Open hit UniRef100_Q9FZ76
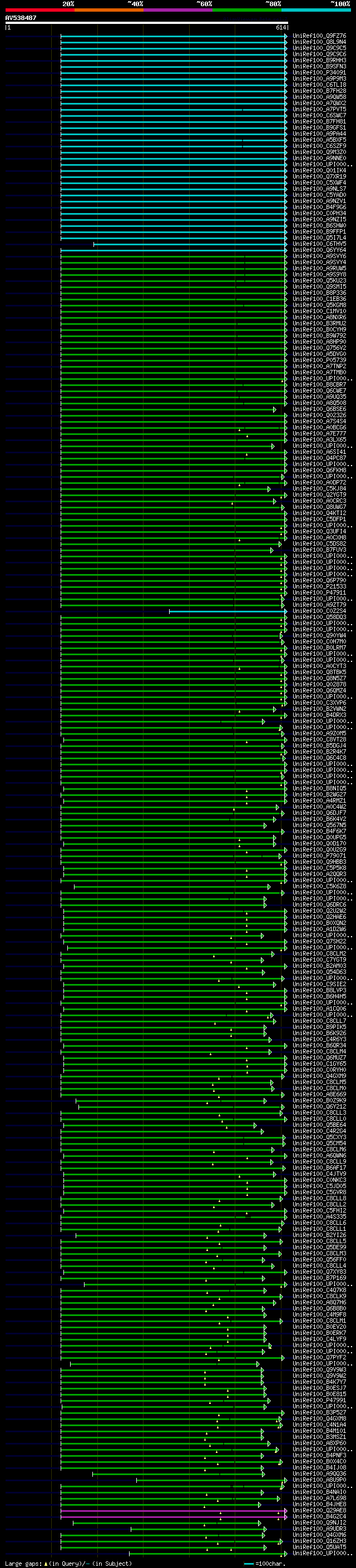Screen dimensions: 356x1568 coord(319,36)
